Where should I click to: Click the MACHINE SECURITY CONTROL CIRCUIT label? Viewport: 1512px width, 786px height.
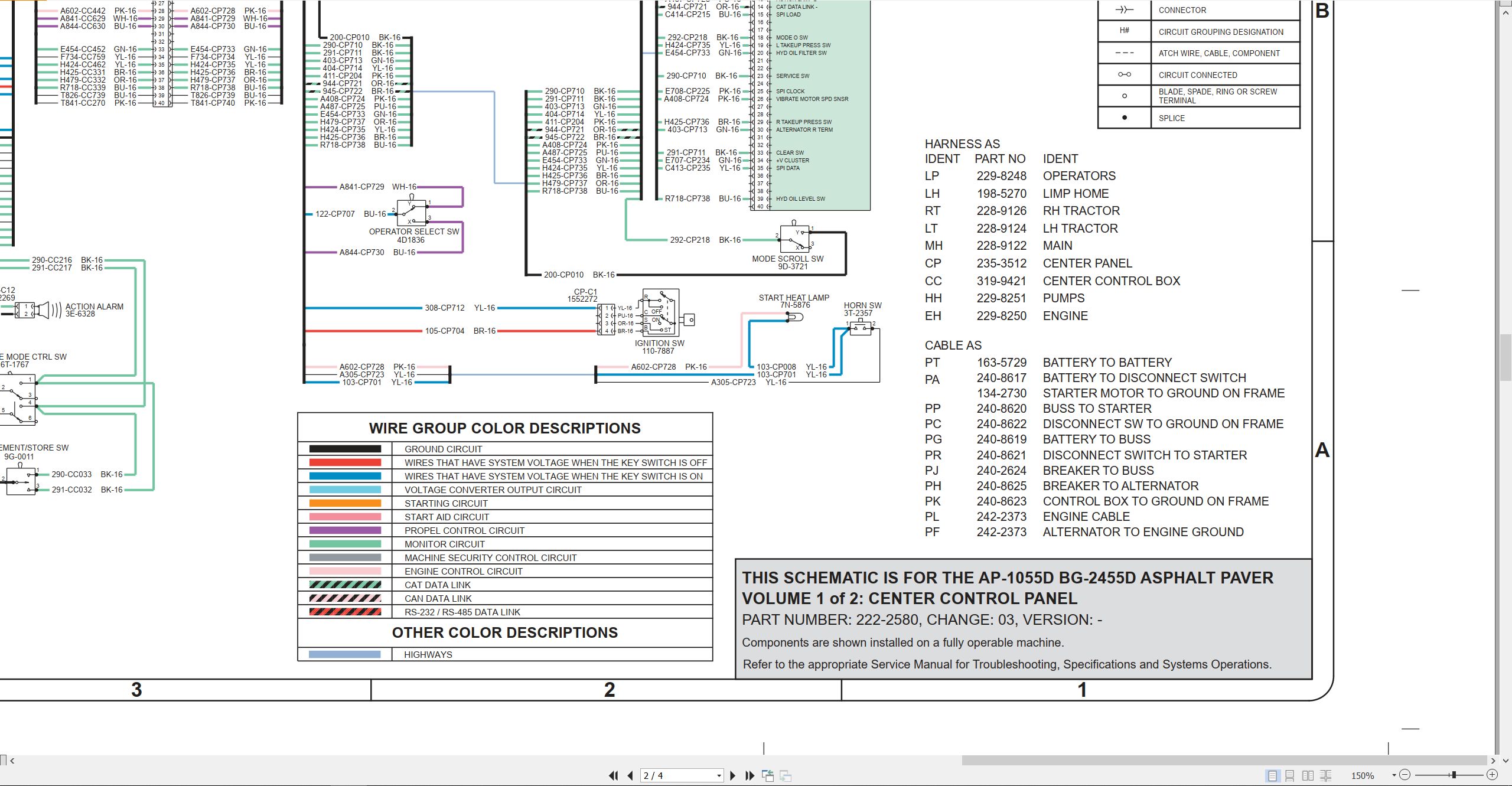(x=491, y=557)
